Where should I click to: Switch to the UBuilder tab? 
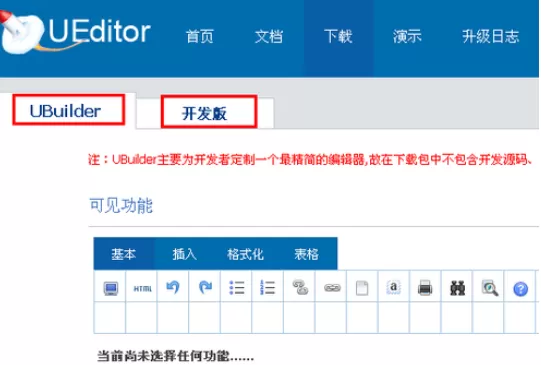pos(69,110)
